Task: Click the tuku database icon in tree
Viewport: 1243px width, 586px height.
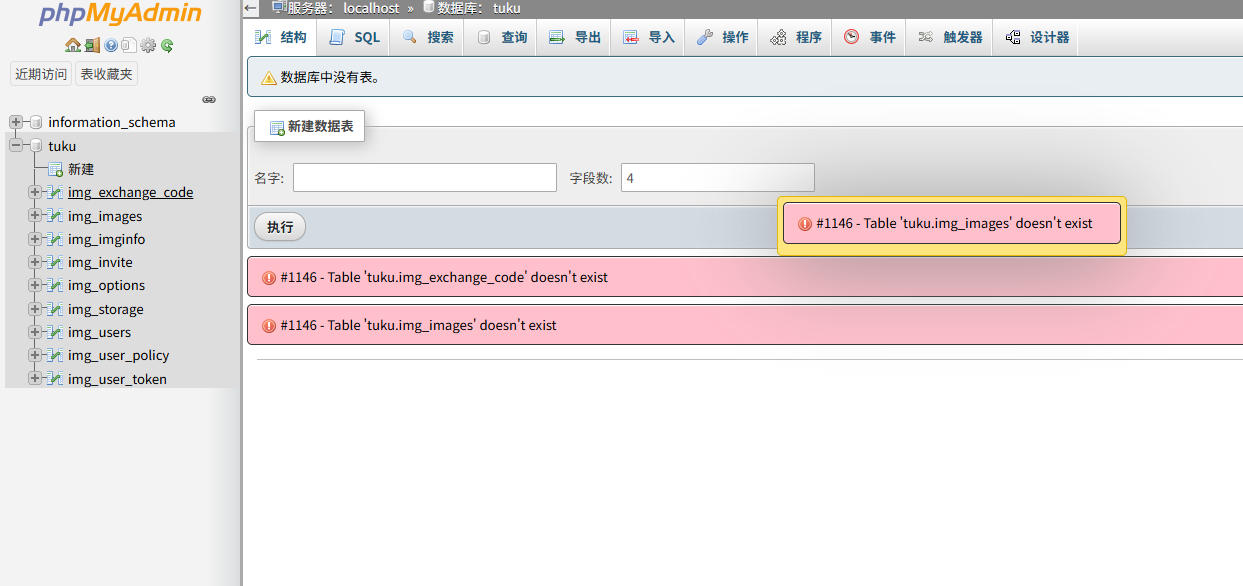Action: (37, 146)
